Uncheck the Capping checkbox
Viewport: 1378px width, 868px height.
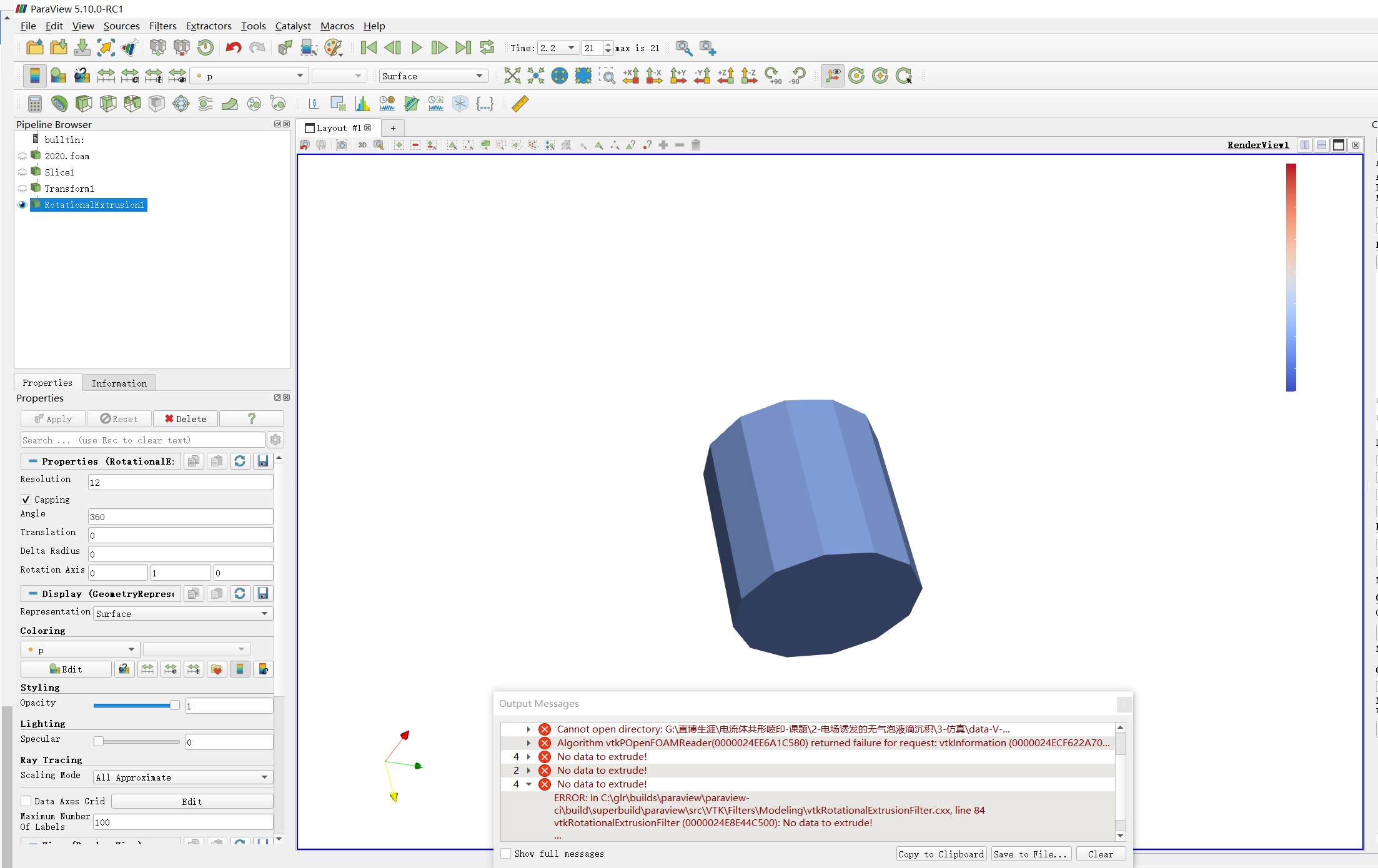[x=26, y=500]
